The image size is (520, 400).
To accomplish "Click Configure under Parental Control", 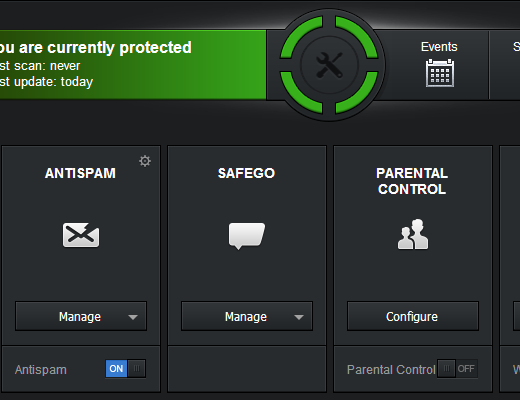I will 413,316.
